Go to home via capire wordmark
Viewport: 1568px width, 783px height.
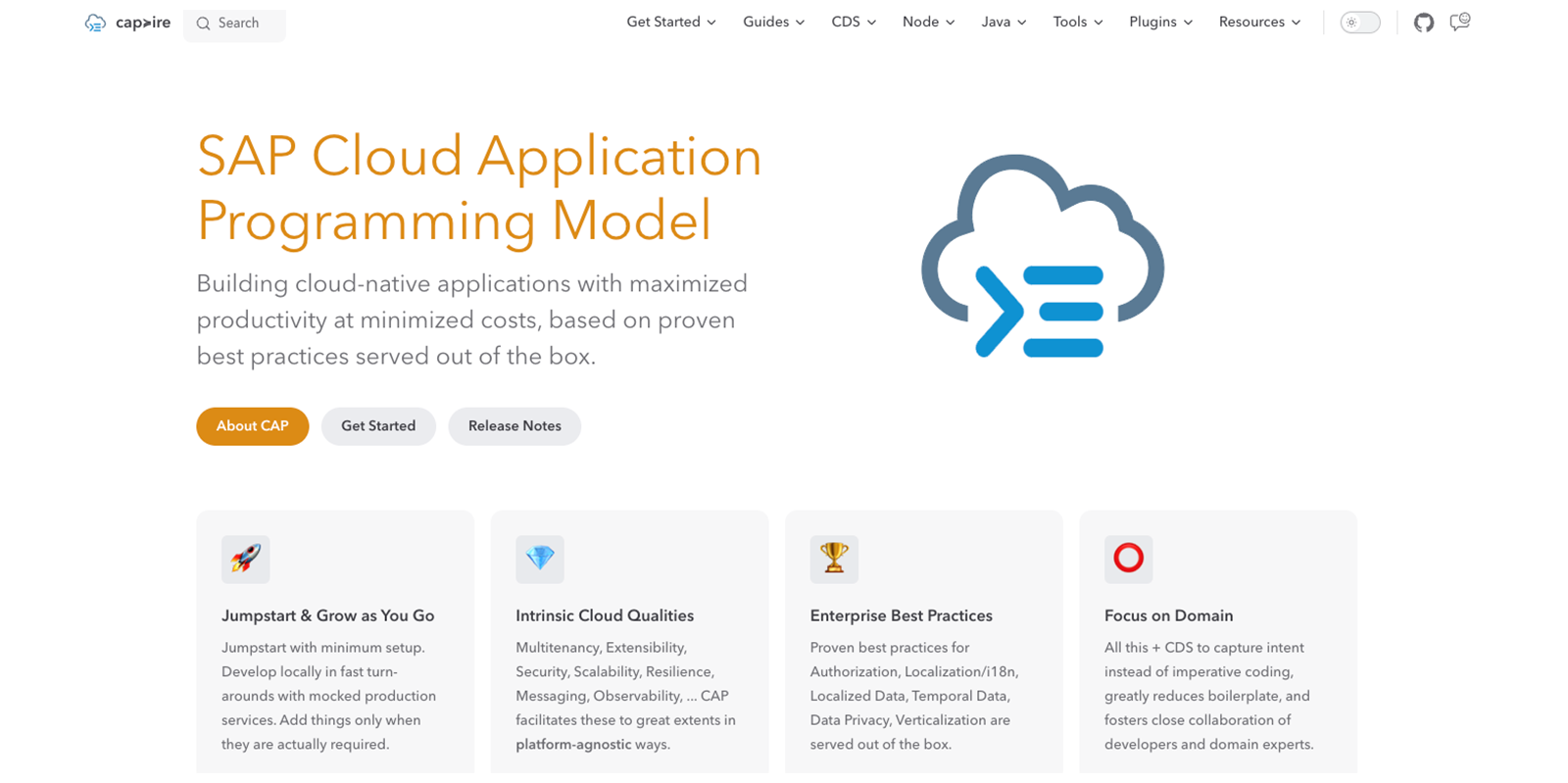[143, 23]
